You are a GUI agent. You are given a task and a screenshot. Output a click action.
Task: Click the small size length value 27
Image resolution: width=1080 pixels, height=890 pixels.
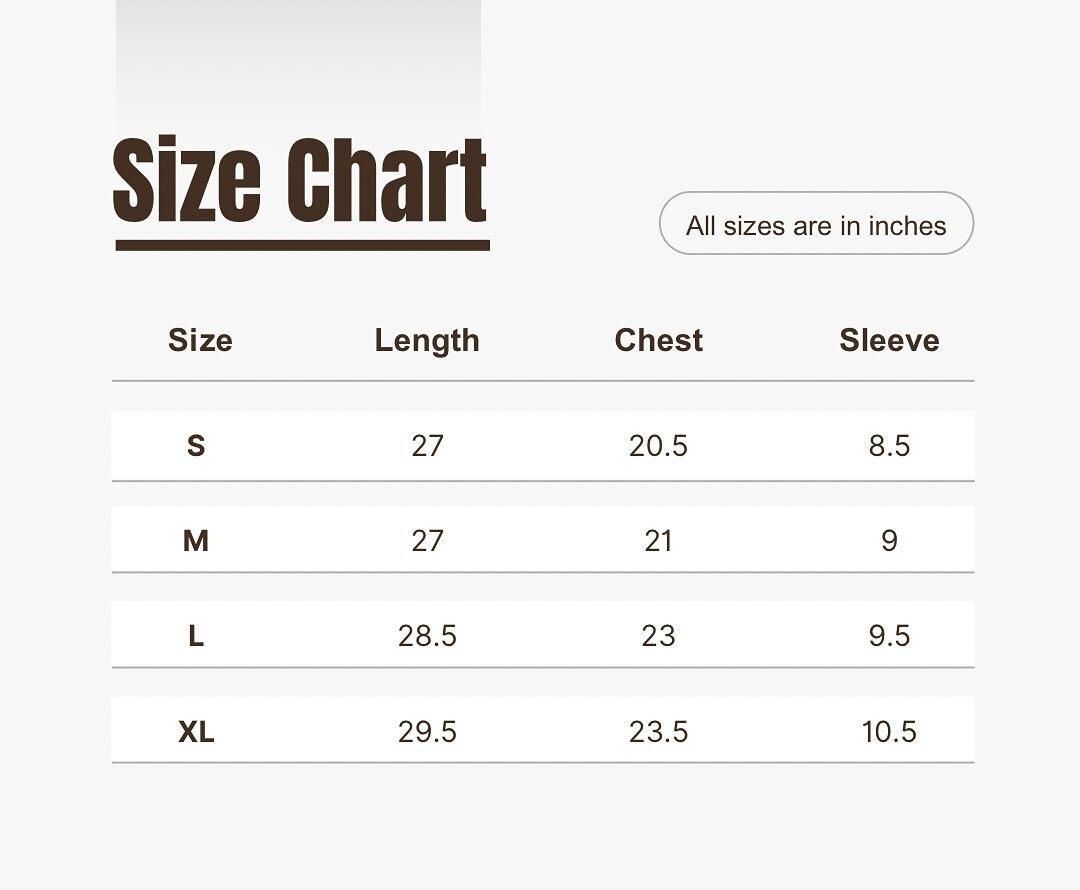pos(427,445)
